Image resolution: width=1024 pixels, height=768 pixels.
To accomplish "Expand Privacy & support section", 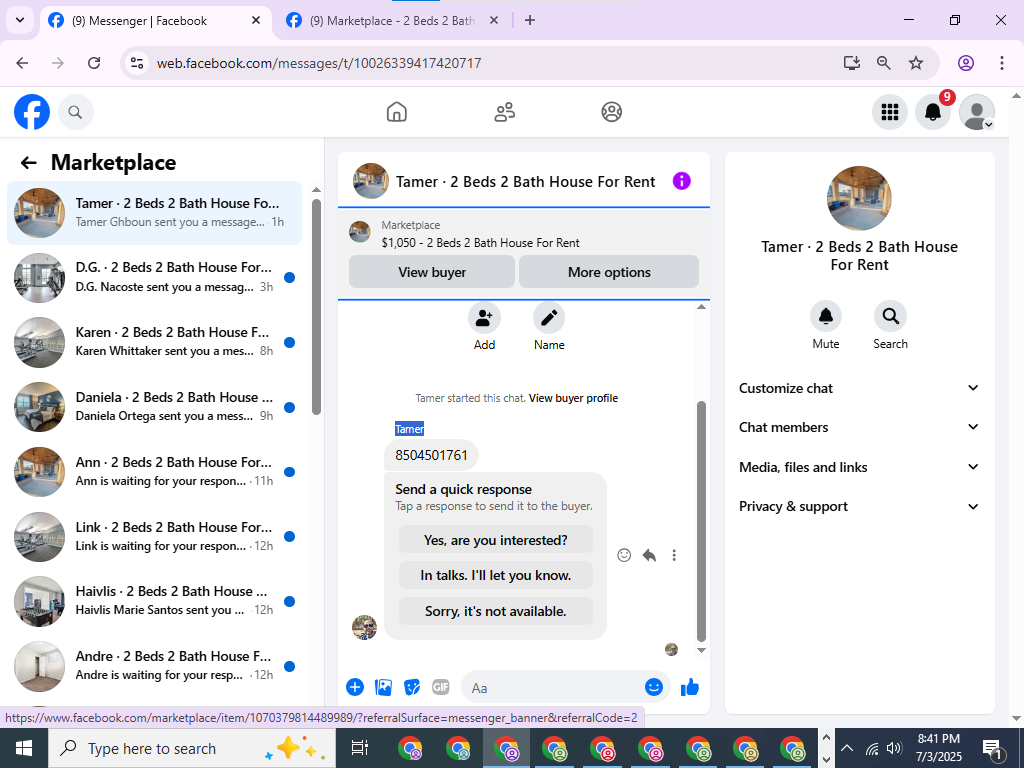I will click(x=859, y=506).
